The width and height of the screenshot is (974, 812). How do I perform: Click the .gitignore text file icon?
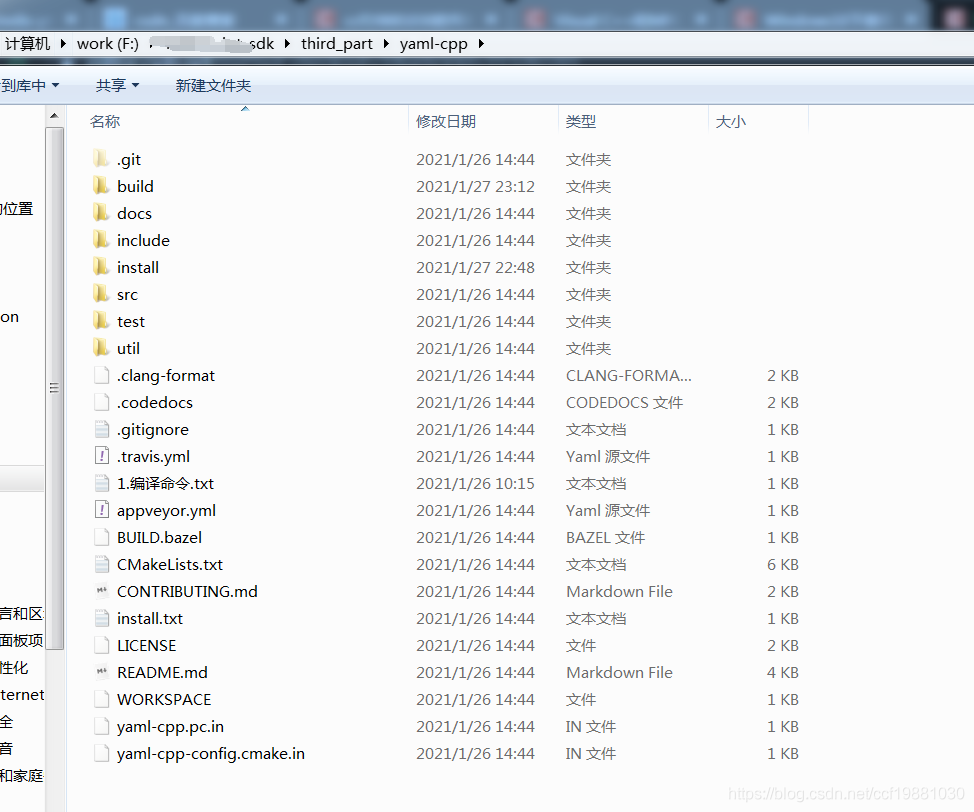tap(101, 429)
